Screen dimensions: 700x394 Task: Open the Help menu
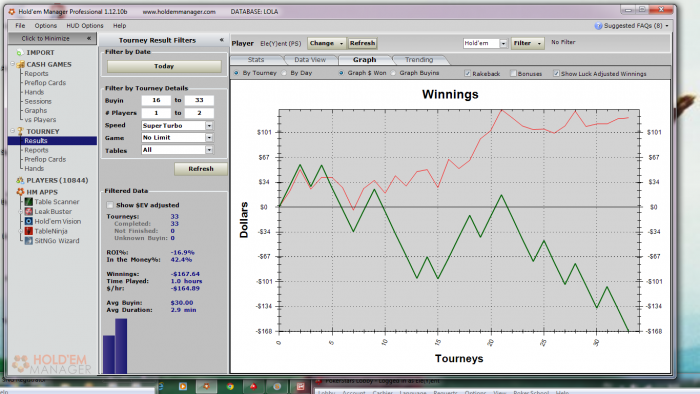pyautogui.click(x=119, y=26)
